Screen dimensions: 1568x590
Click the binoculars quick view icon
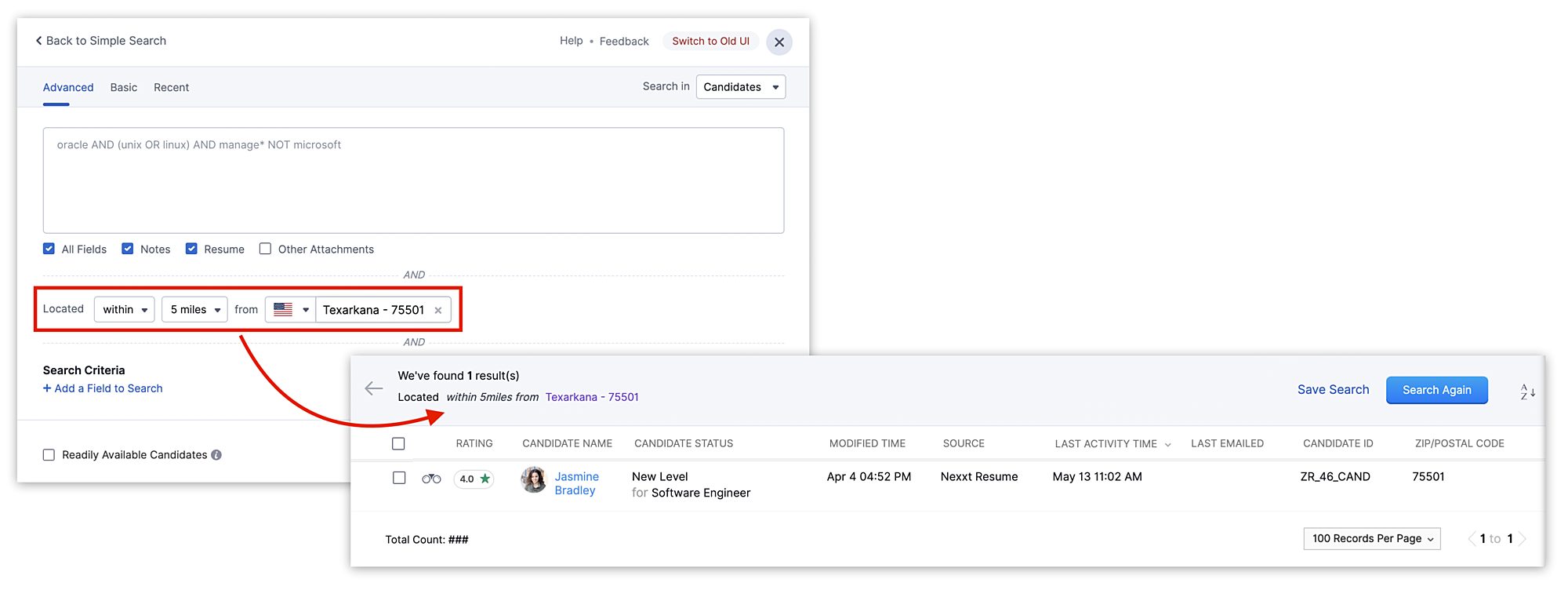pos(431,479)
